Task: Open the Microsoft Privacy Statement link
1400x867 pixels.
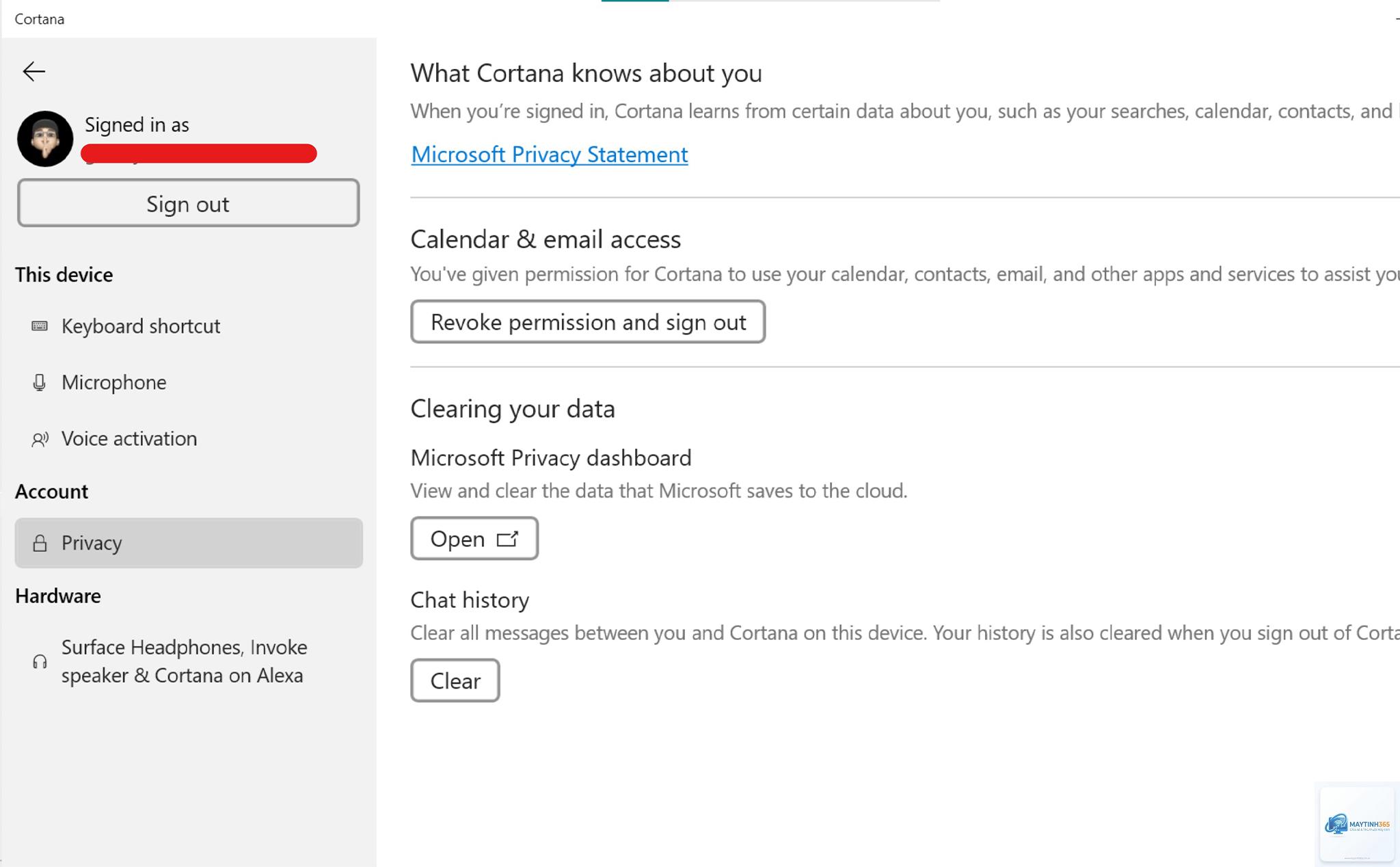Action: (550, 155)
